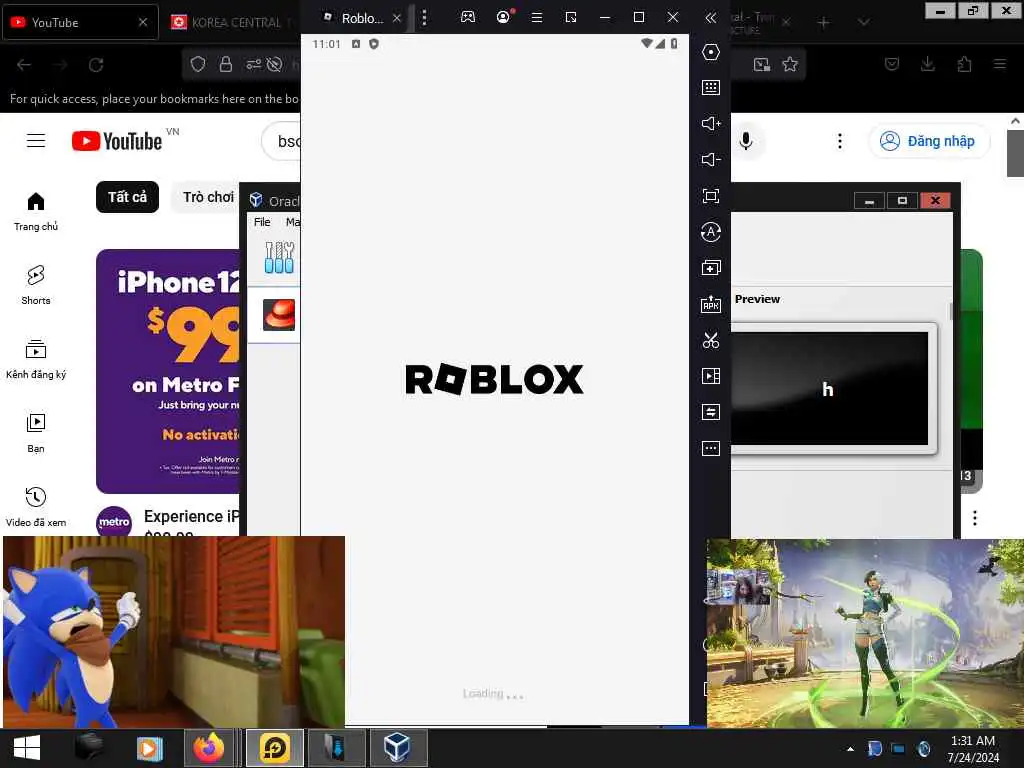Open the synchronizer icon in emulator sidebar

coord(711,412)
